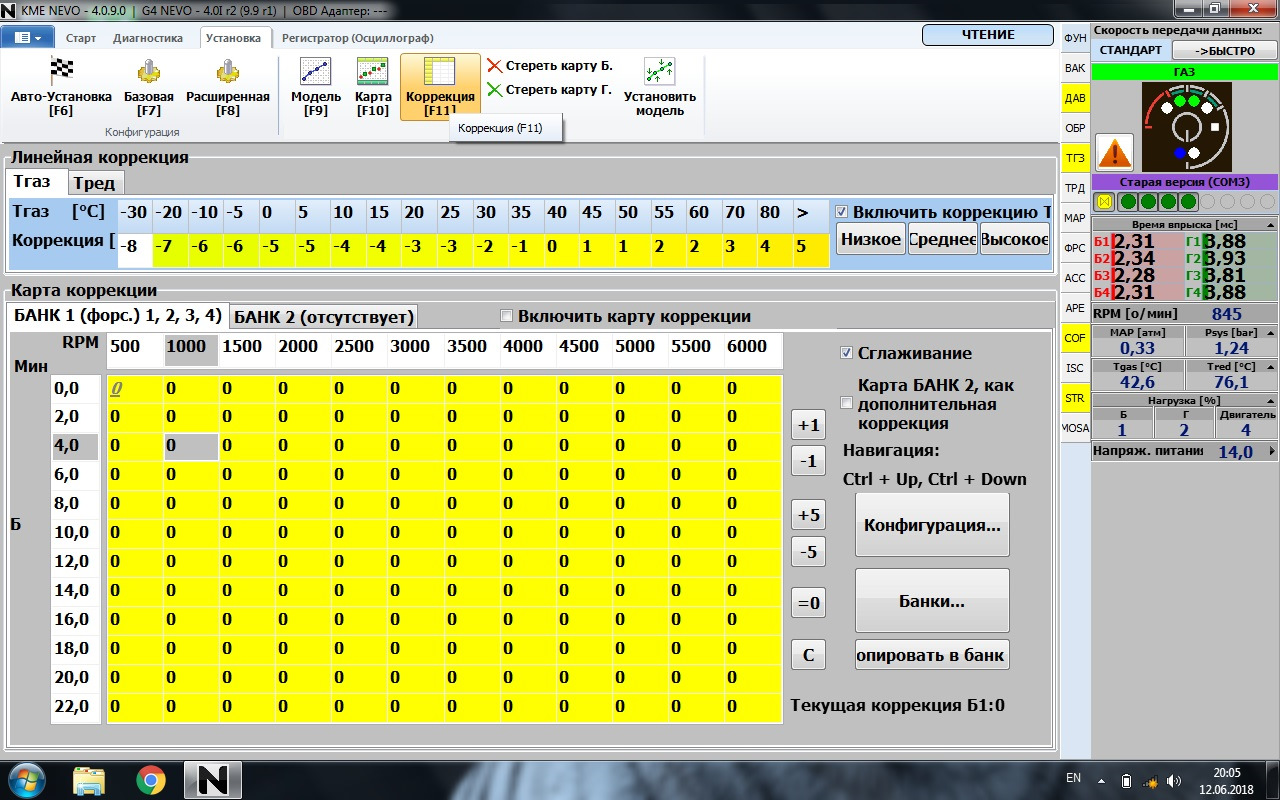Click Стереть карту Г. green cross
1280x800 pixels.
(495, 90)
